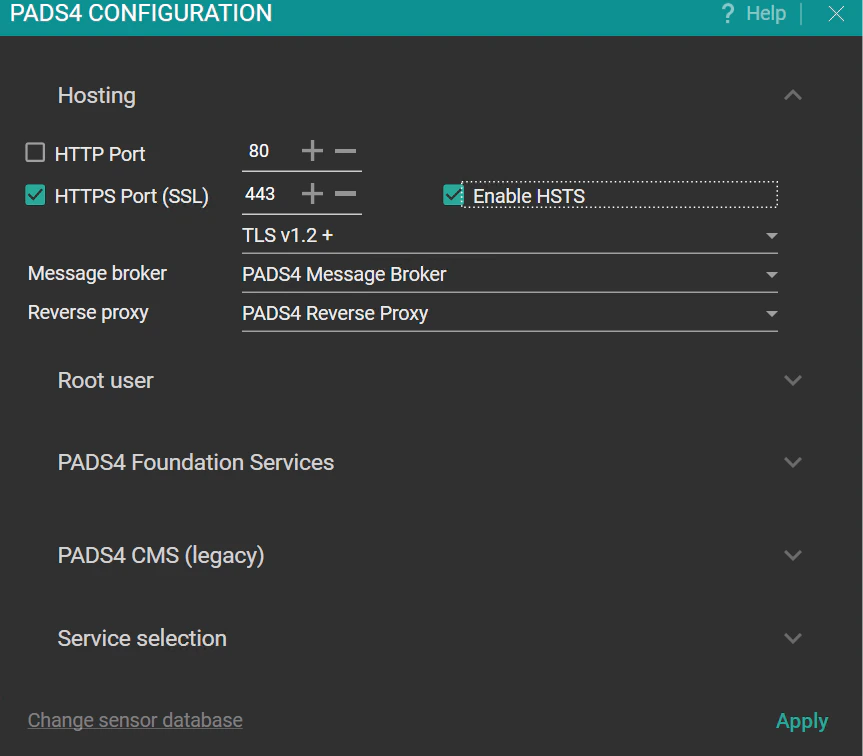Image resolution: width=863 pixels, height=756 pixels.
Task: Enable the HTTP Port checkbox
Action: tap(35, 152)
